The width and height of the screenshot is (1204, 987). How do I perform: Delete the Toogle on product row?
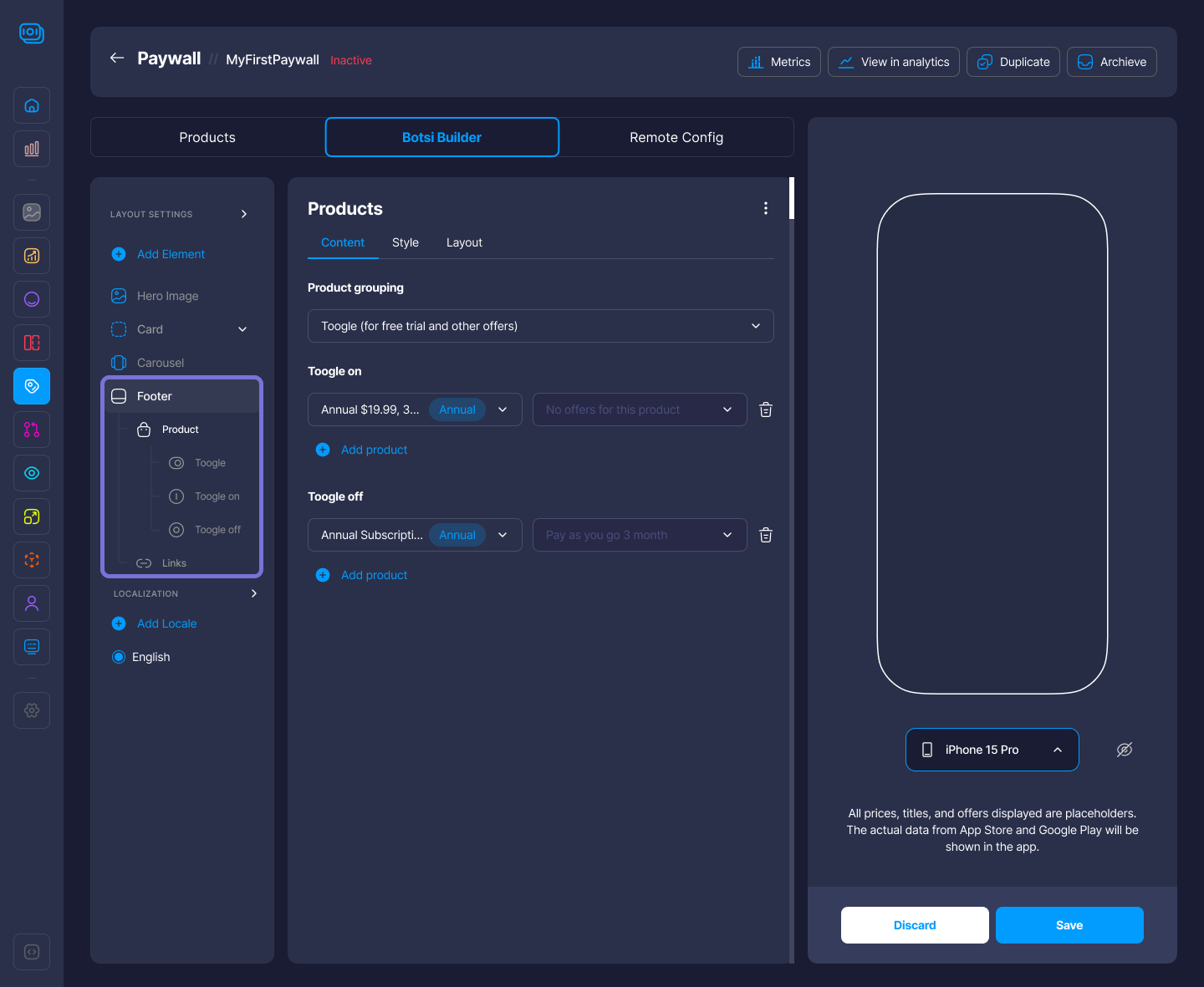click(x=765, y=410)
